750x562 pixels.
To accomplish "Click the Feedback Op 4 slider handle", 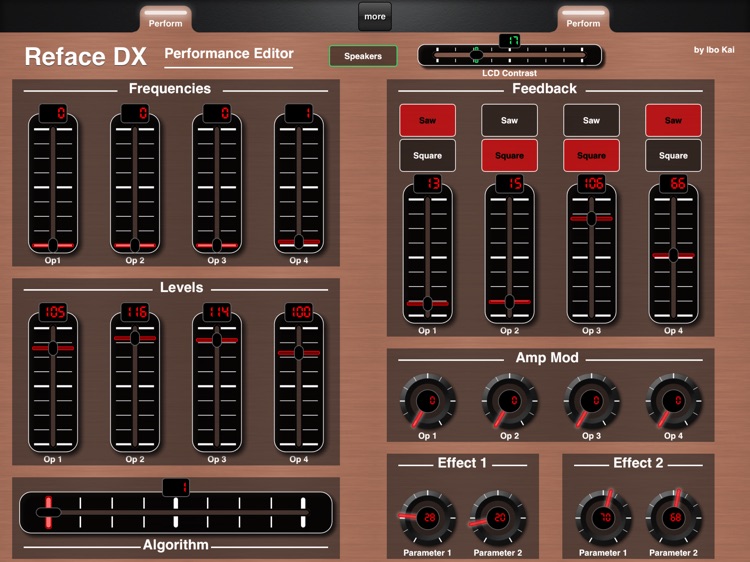I will pos(673,255).
